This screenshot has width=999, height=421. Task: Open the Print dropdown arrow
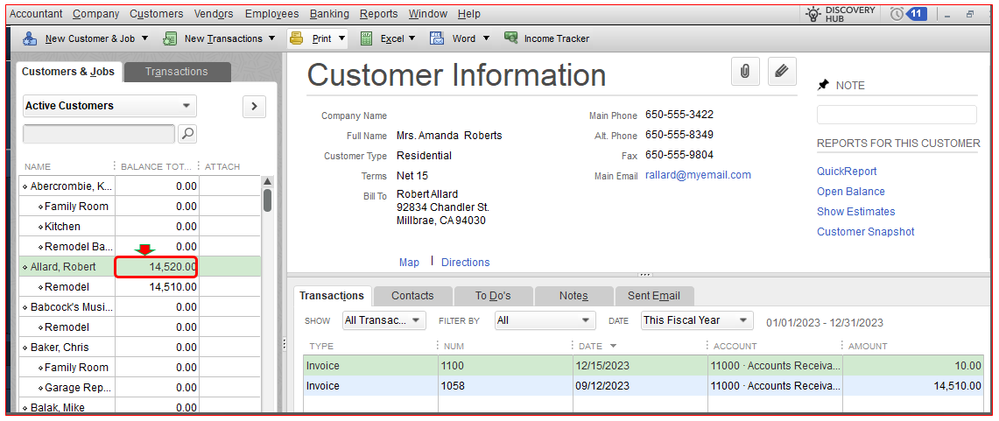pyautogui.click(x=342, y=39)
